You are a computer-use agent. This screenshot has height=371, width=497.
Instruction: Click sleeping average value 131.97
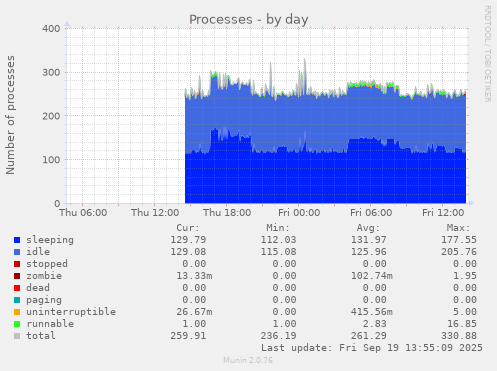click(x=369, y=240)
